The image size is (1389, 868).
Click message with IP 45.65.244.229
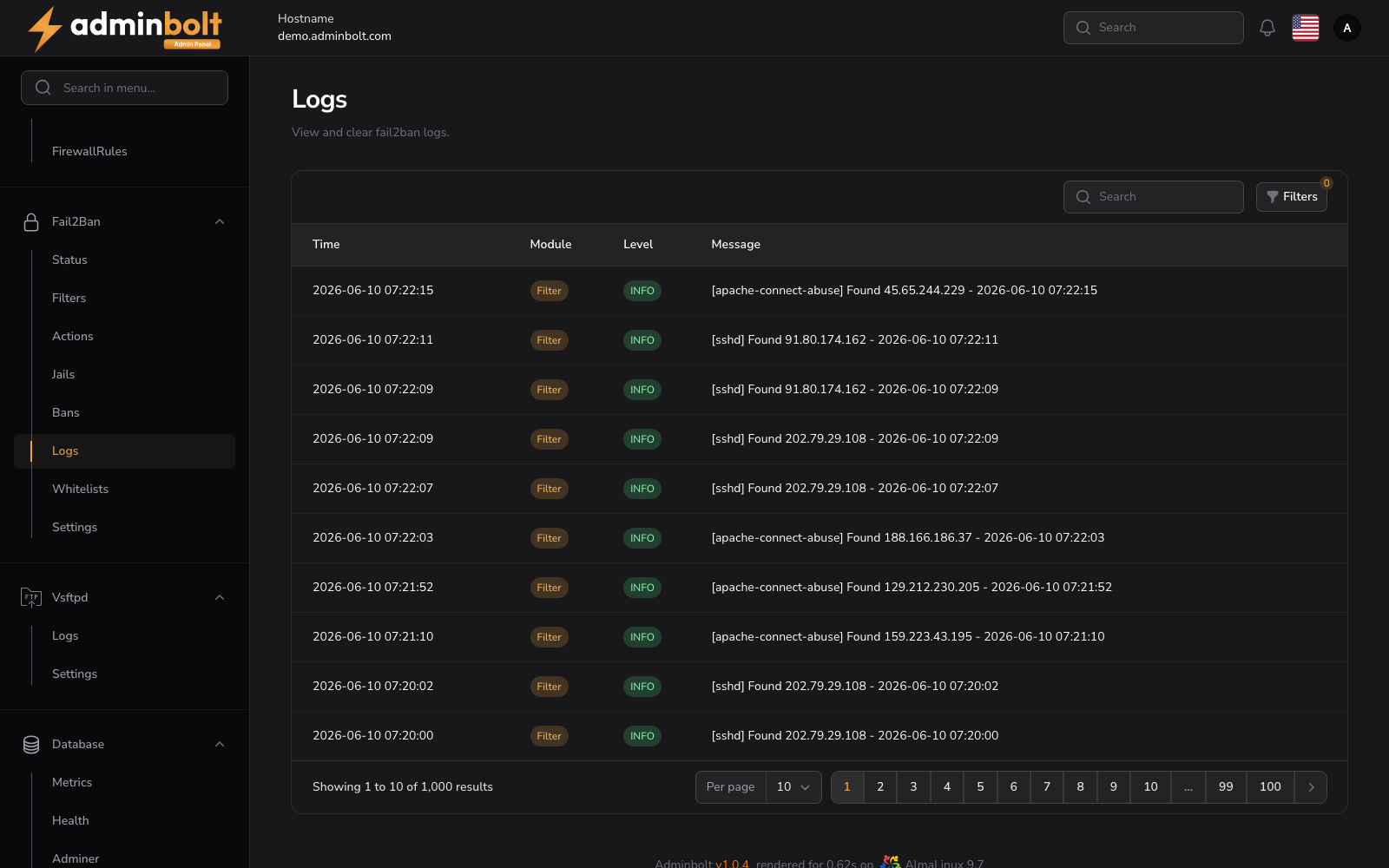point(904,291)
